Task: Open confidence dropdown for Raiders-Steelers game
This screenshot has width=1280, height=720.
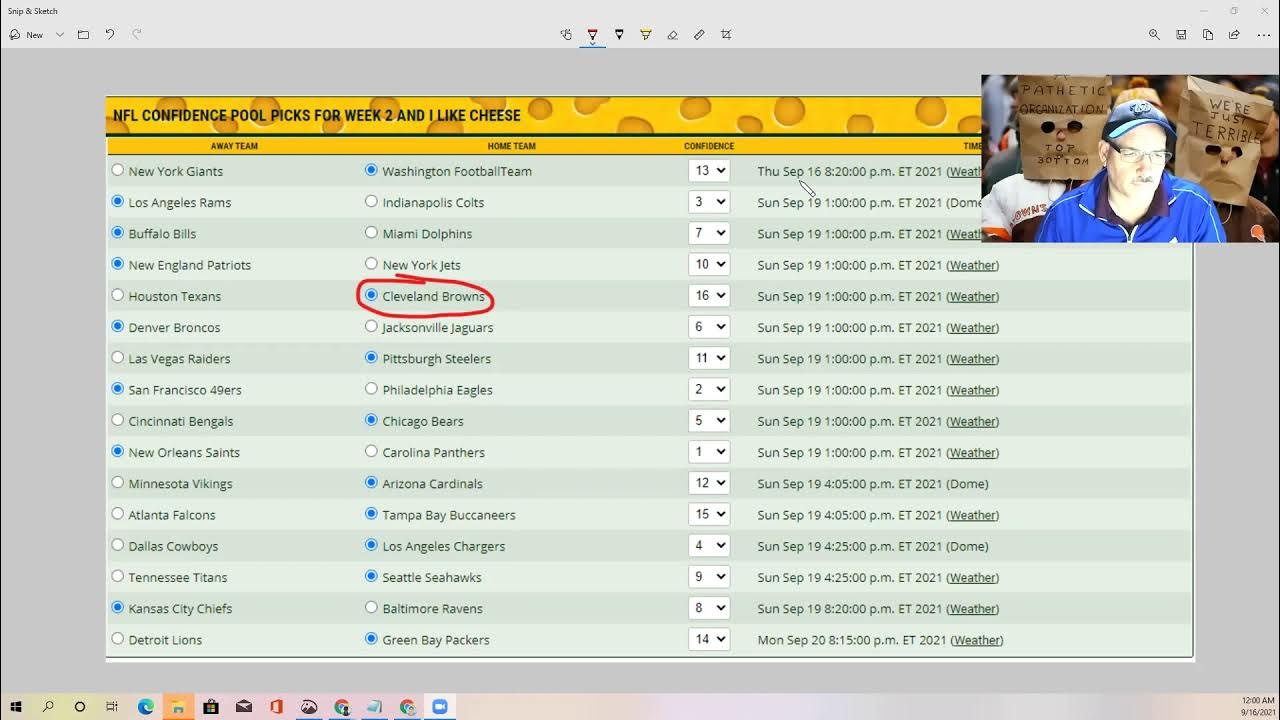Action: 709,358
